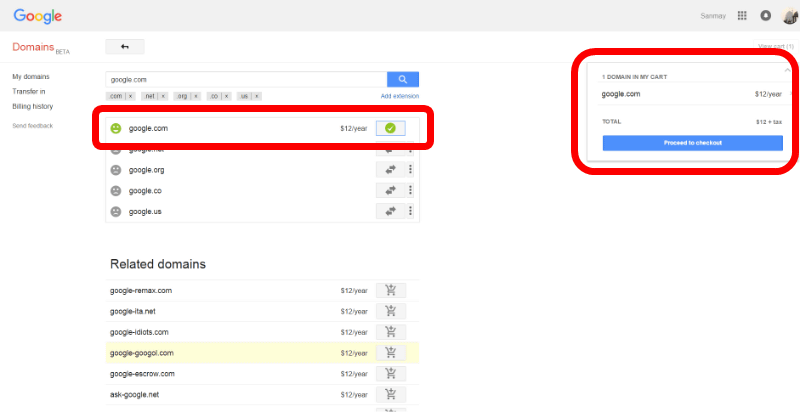Viewport: 800px width, 412px height.
Task: Open Billing history in sidebar
Action: click(x=33, y=107)
